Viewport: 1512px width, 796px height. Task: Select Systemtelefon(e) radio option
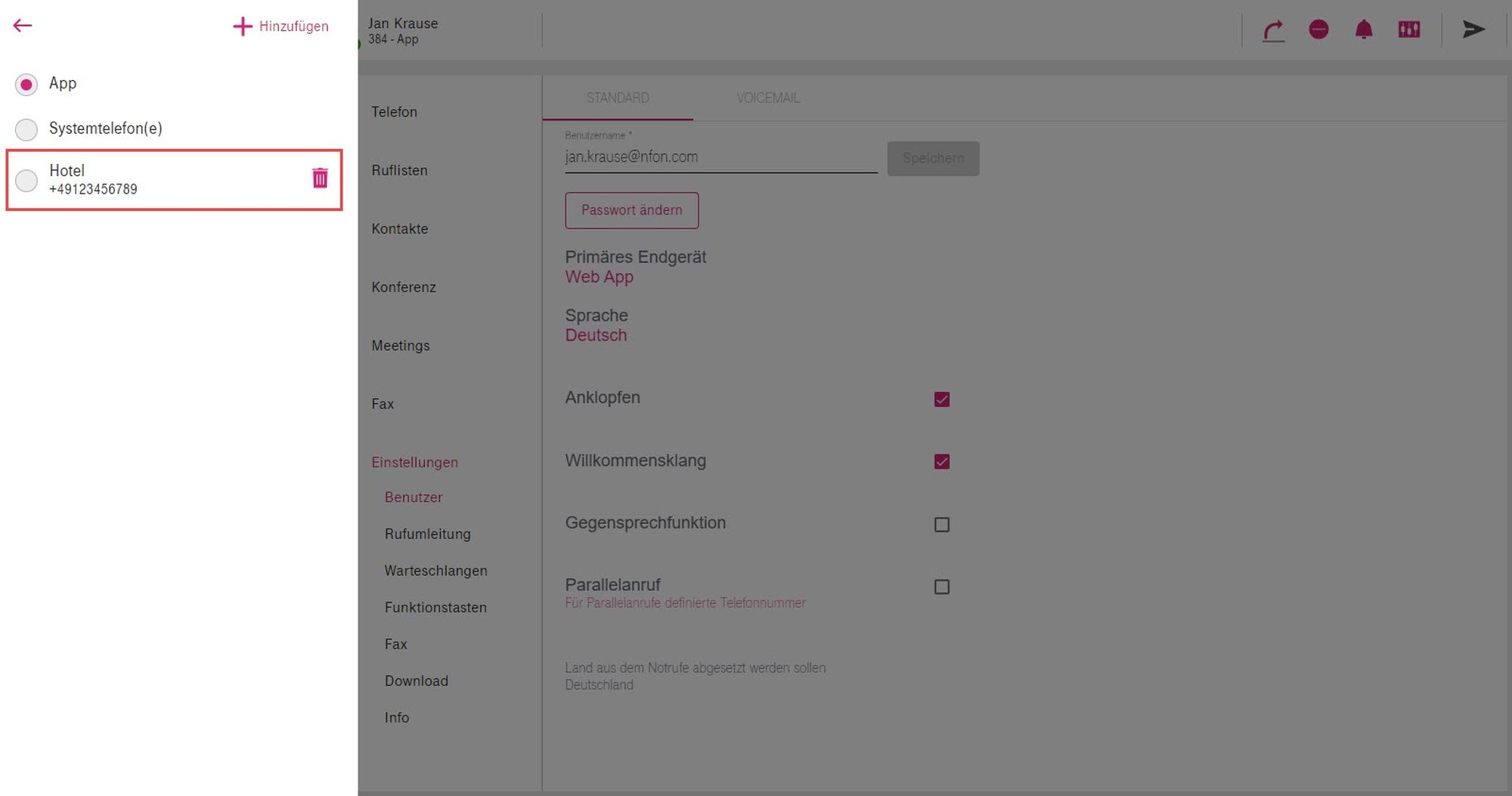26,129
